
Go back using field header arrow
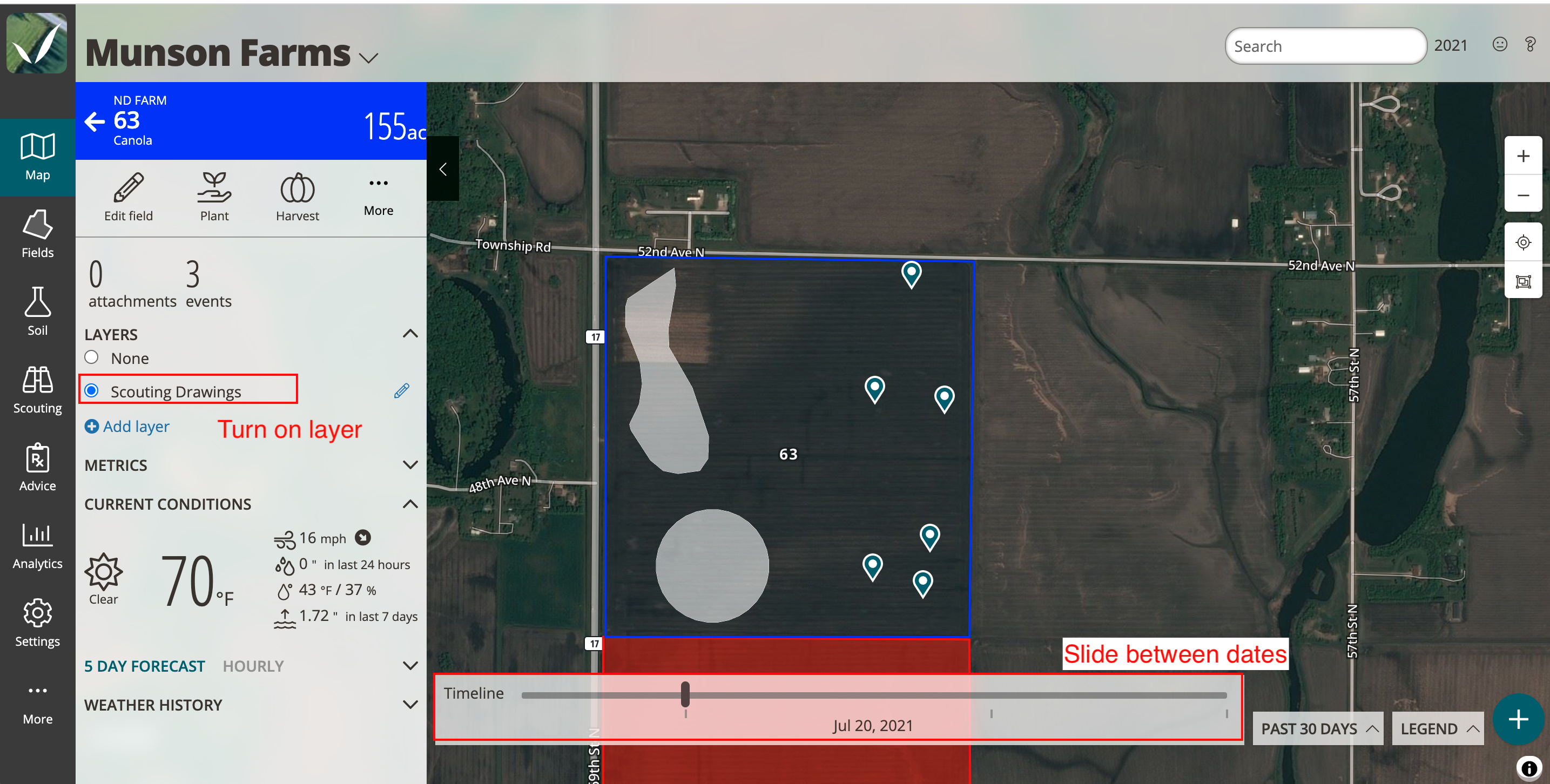(x=95, y=121)
